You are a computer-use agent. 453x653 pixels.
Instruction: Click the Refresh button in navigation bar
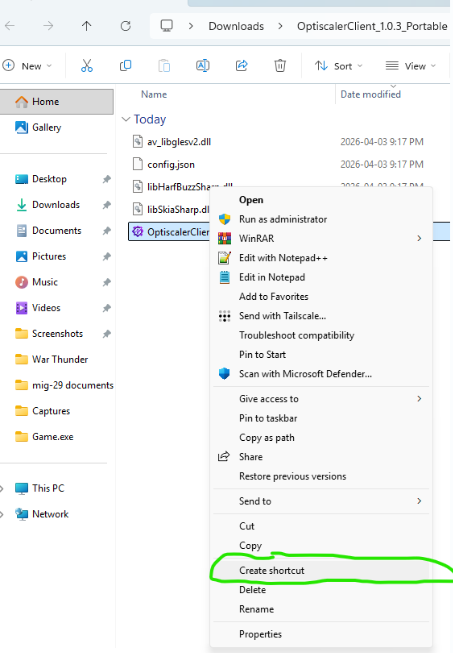tap(125, 26)
